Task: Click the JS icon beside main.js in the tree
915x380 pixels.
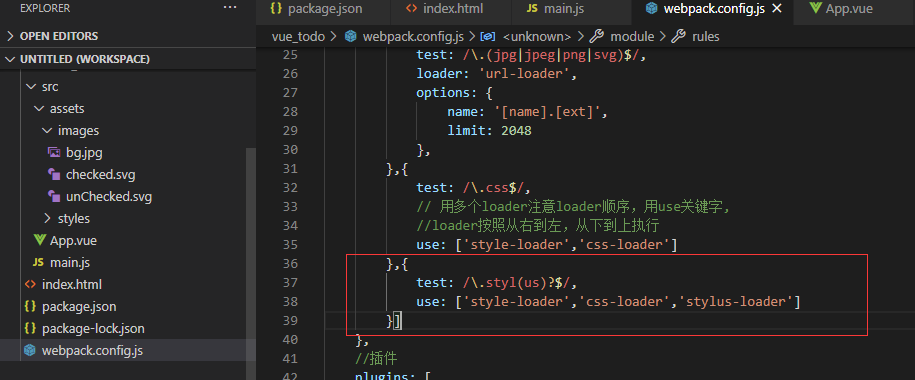Action: 39,263
